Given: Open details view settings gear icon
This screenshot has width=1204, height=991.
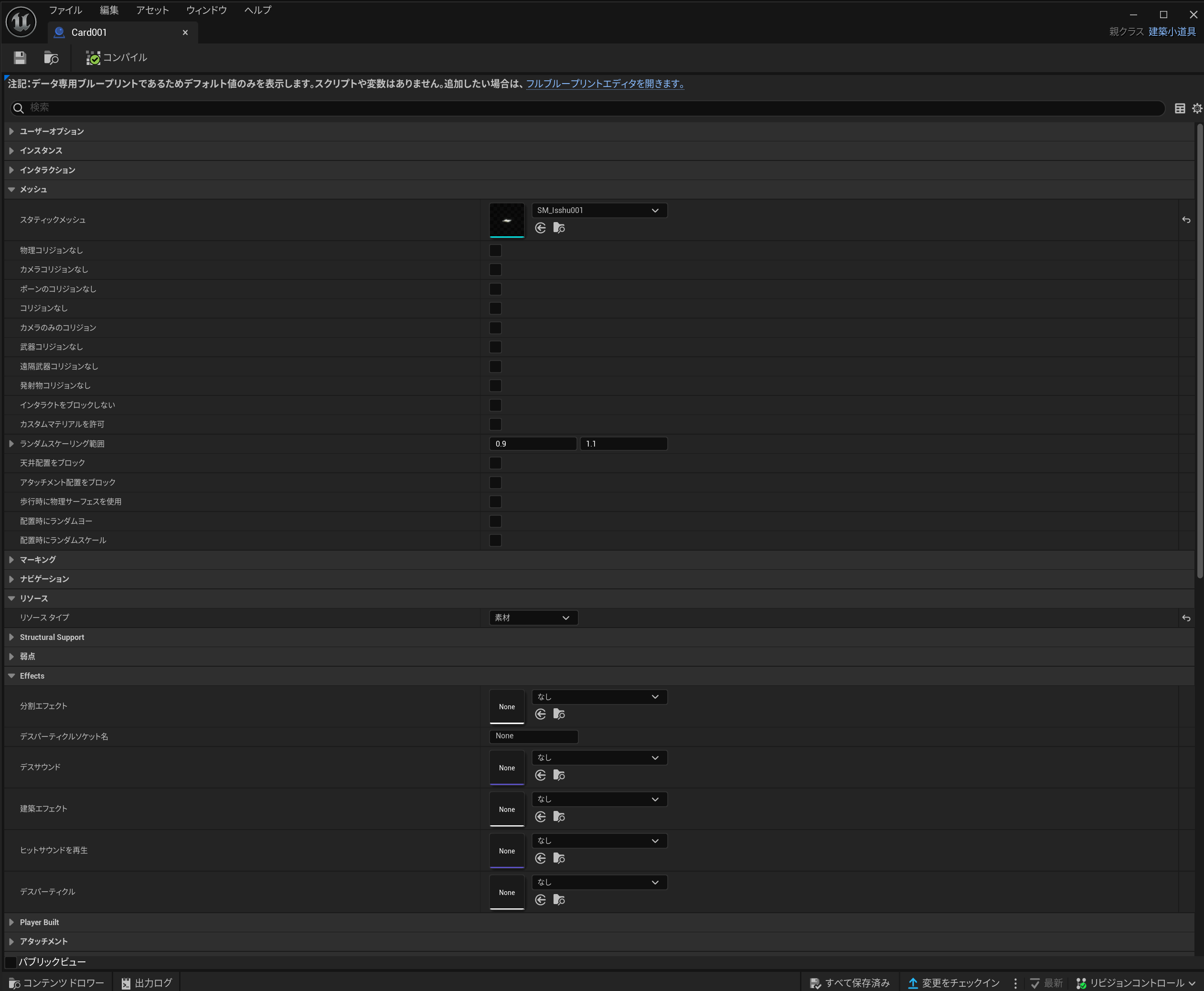Looking at the screenshot, I should [1196, 108].
